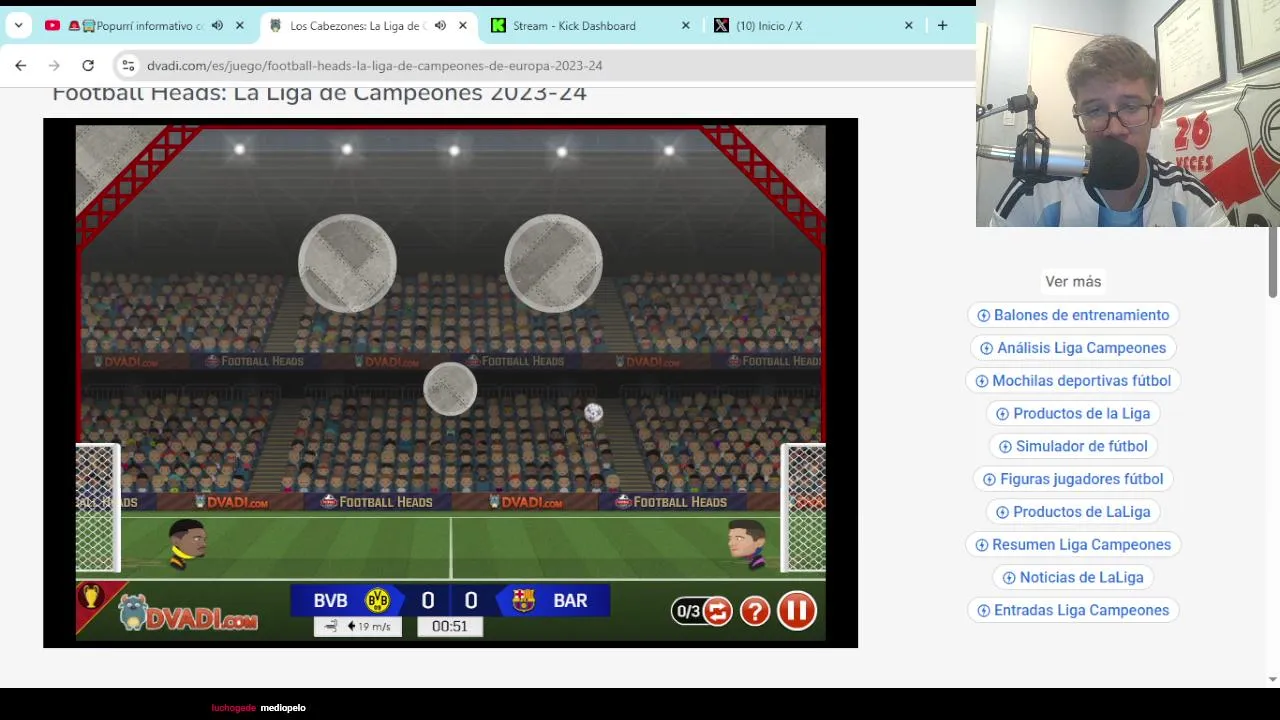Mute the Popurrí informativo tab audio

[x=217, y=25]
